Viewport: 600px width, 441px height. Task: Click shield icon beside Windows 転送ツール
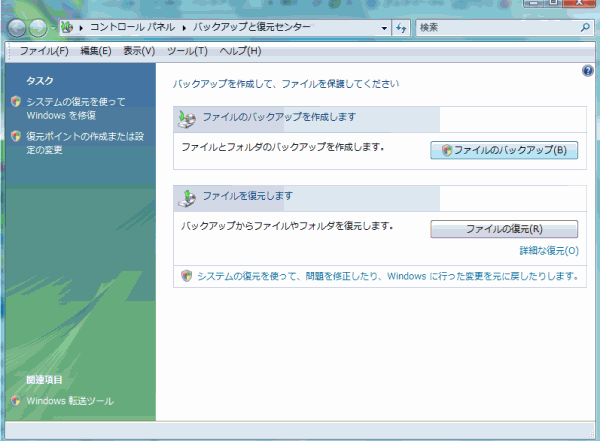coord(16,400)
